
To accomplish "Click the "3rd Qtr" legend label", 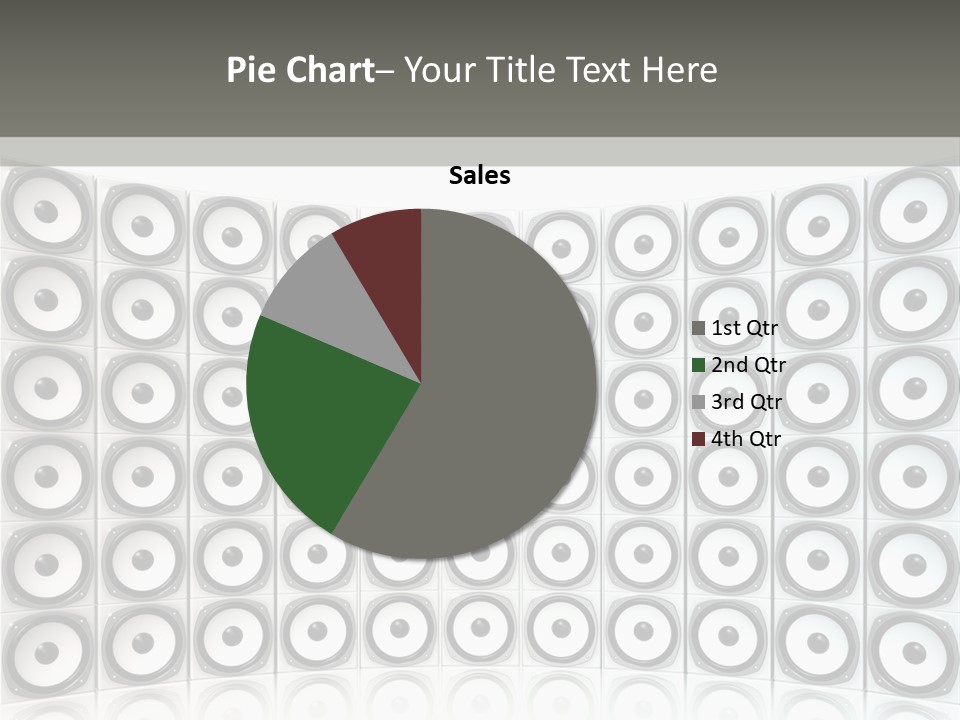I will point(746,402).
